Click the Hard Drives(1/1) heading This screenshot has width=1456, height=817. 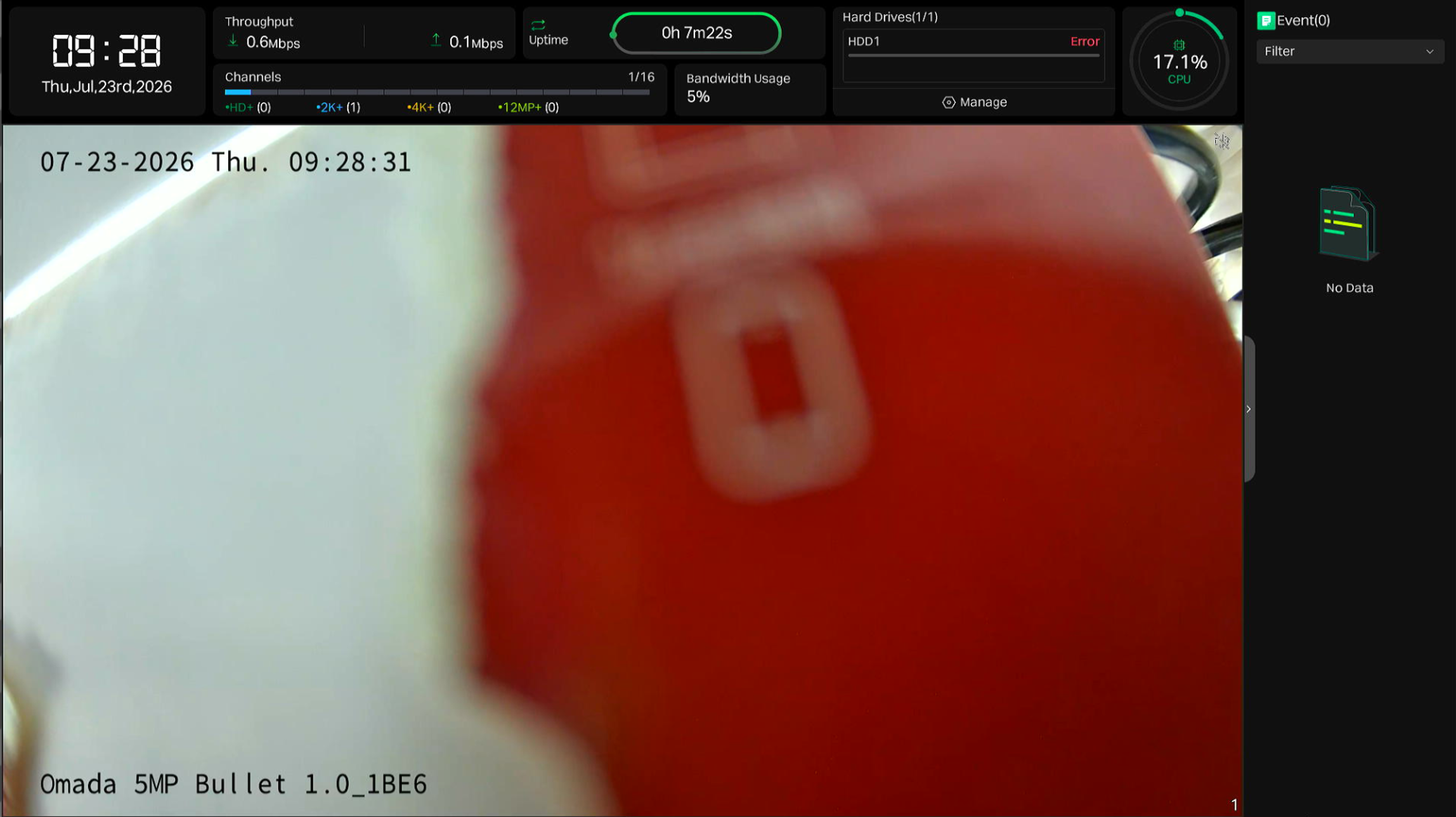[x=890, y=17]
